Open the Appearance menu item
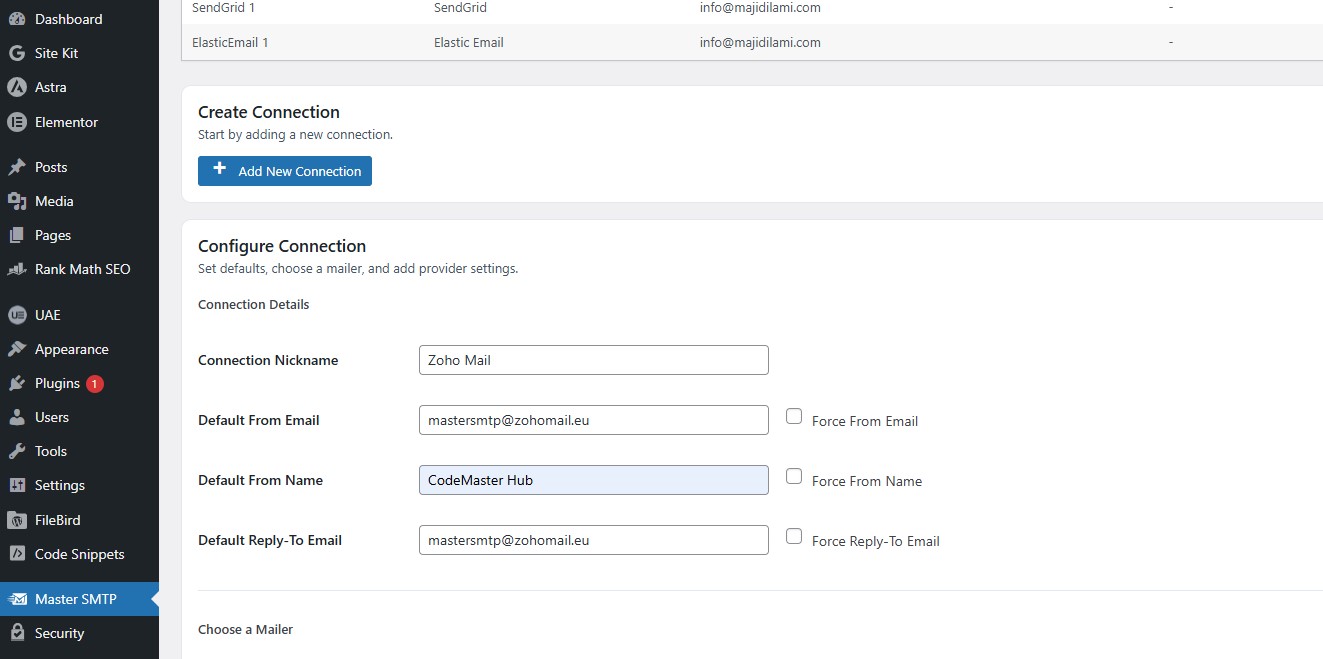 point(71,349)
